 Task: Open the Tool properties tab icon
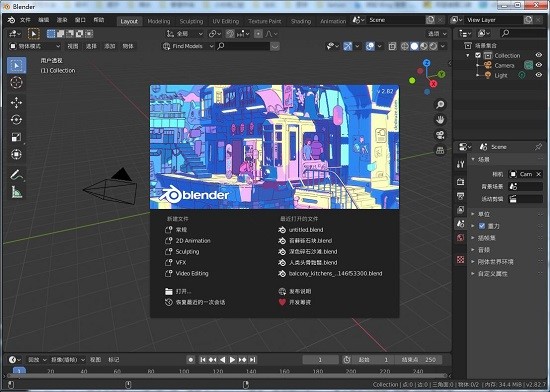click(x=461, y=164)
